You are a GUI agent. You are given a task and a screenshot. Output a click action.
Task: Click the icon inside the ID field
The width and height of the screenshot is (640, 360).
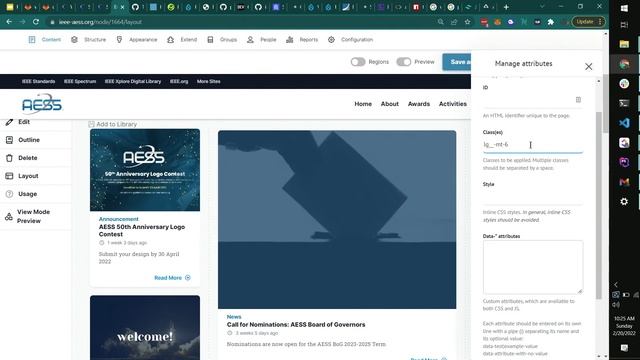click(578, 100)
